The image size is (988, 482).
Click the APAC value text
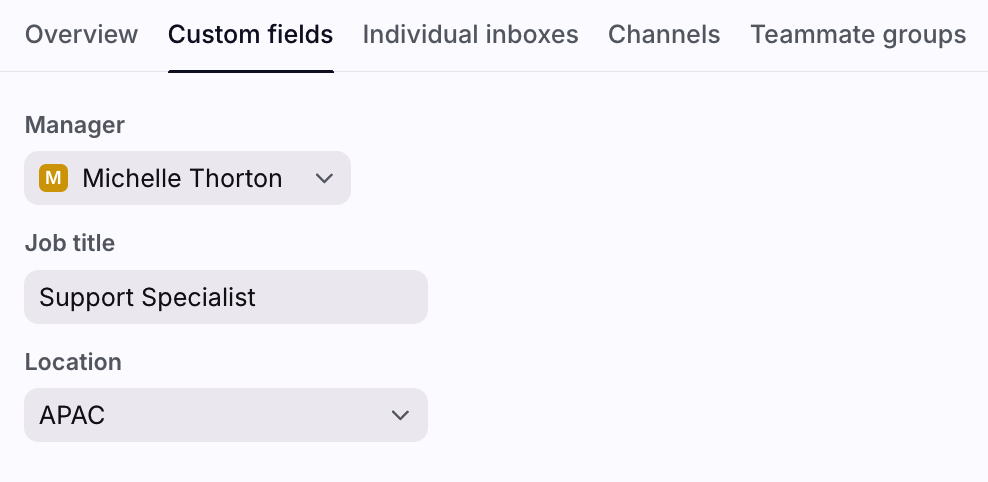point(72,415)
